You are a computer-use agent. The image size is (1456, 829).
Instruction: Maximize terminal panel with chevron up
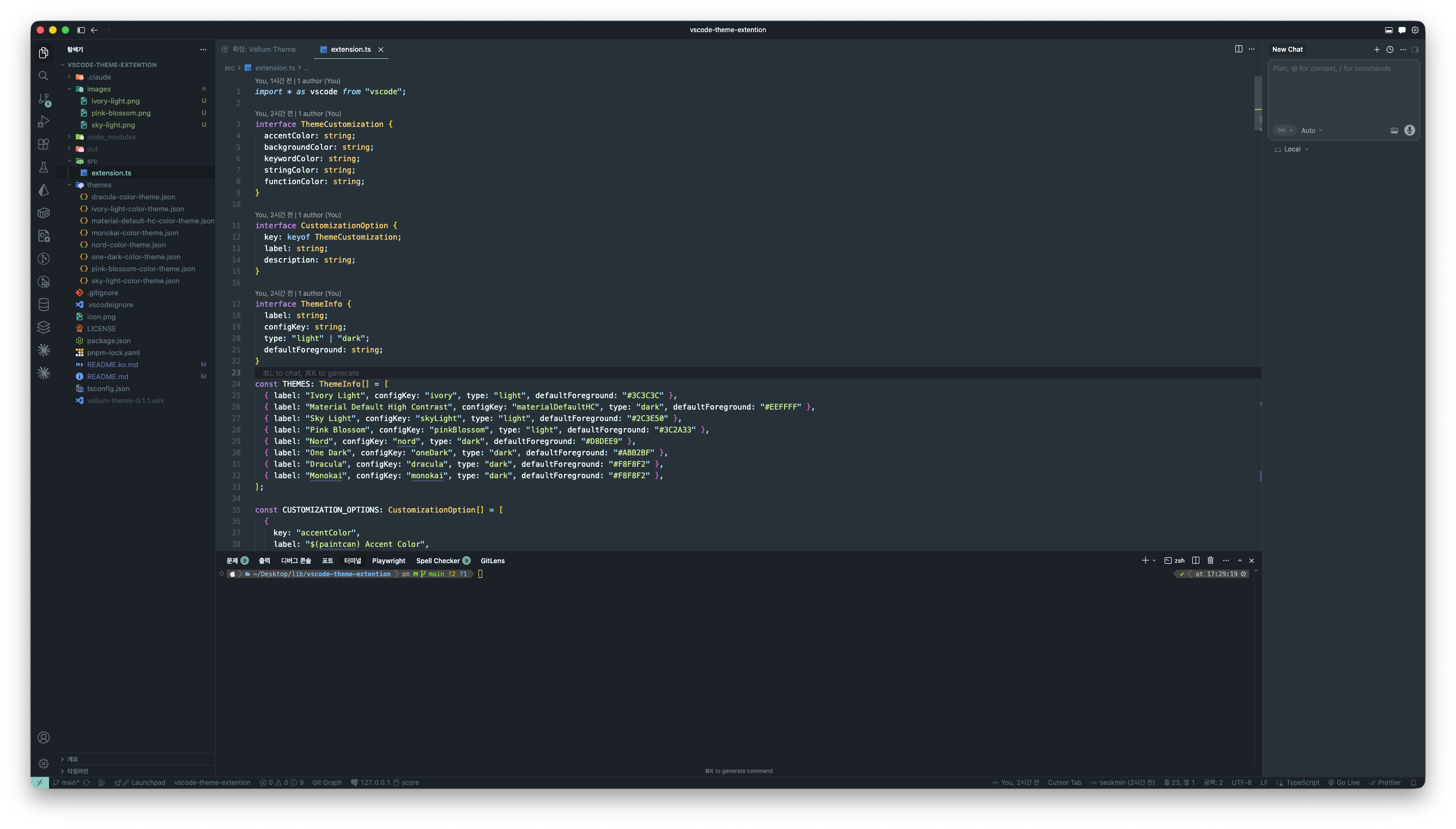point(1239,560)
